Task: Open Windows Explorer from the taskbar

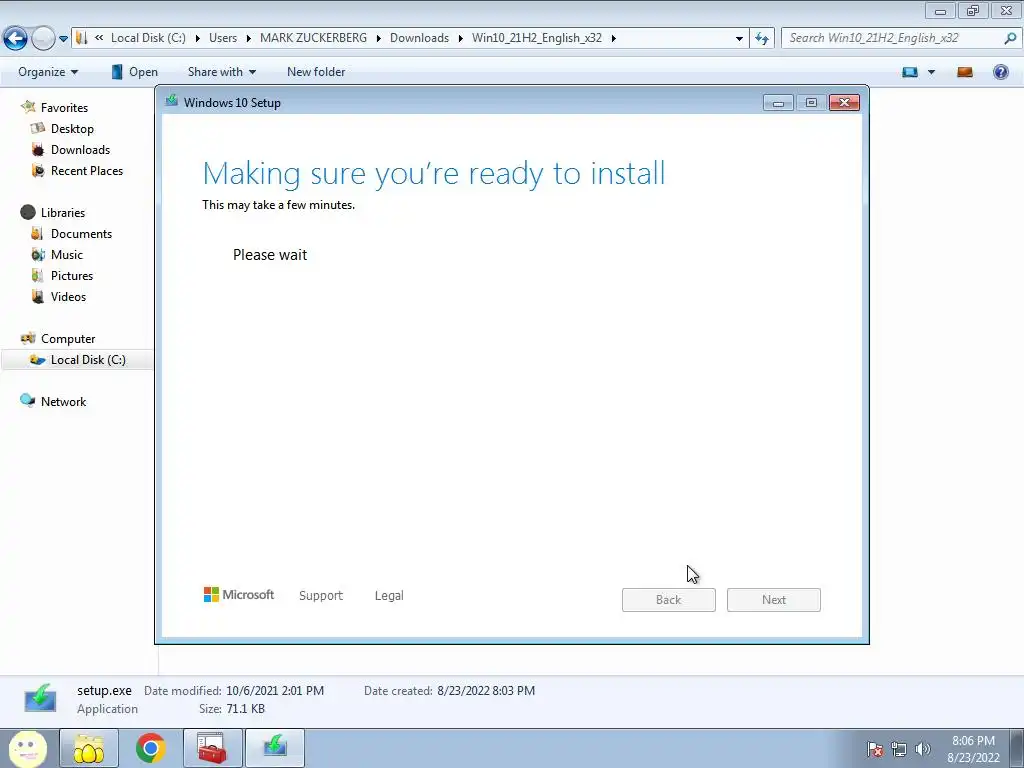Action: [89, 748]
